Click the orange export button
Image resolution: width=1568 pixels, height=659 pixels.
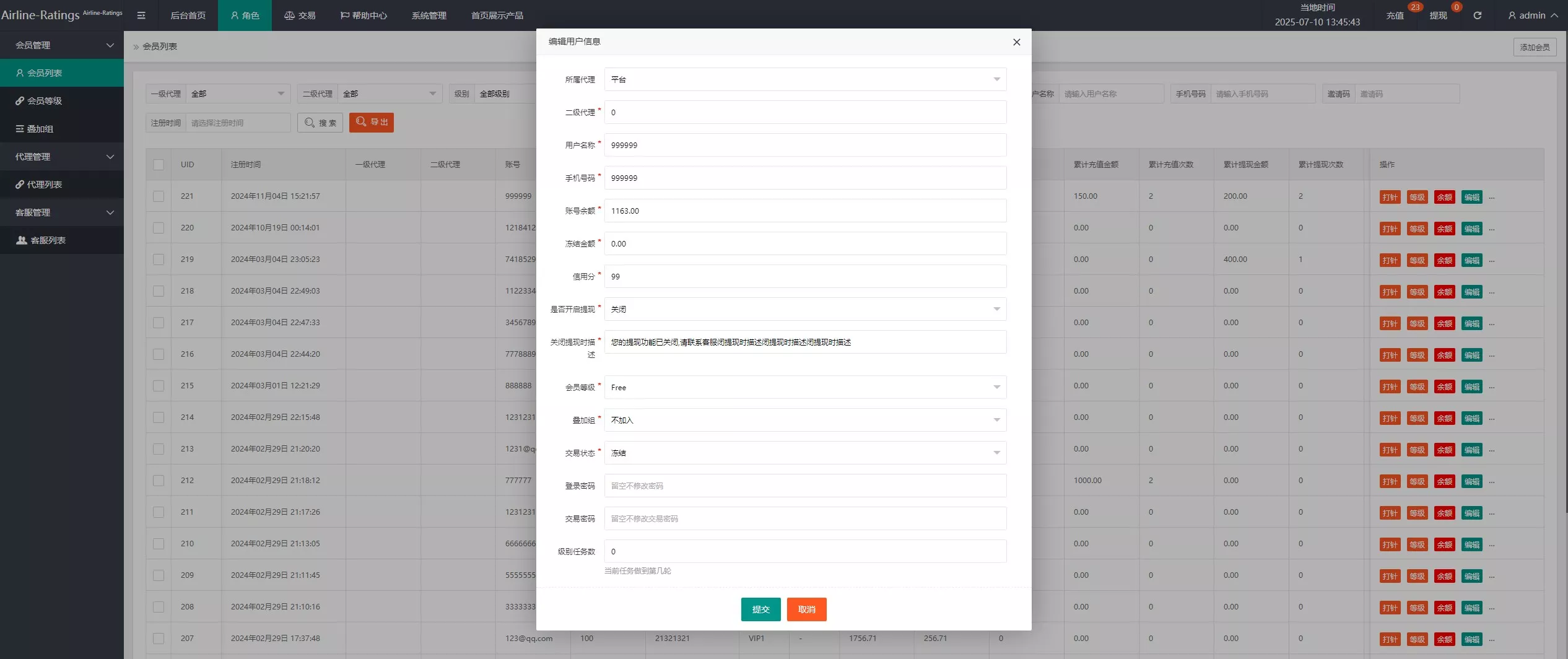tap(372, 123)
